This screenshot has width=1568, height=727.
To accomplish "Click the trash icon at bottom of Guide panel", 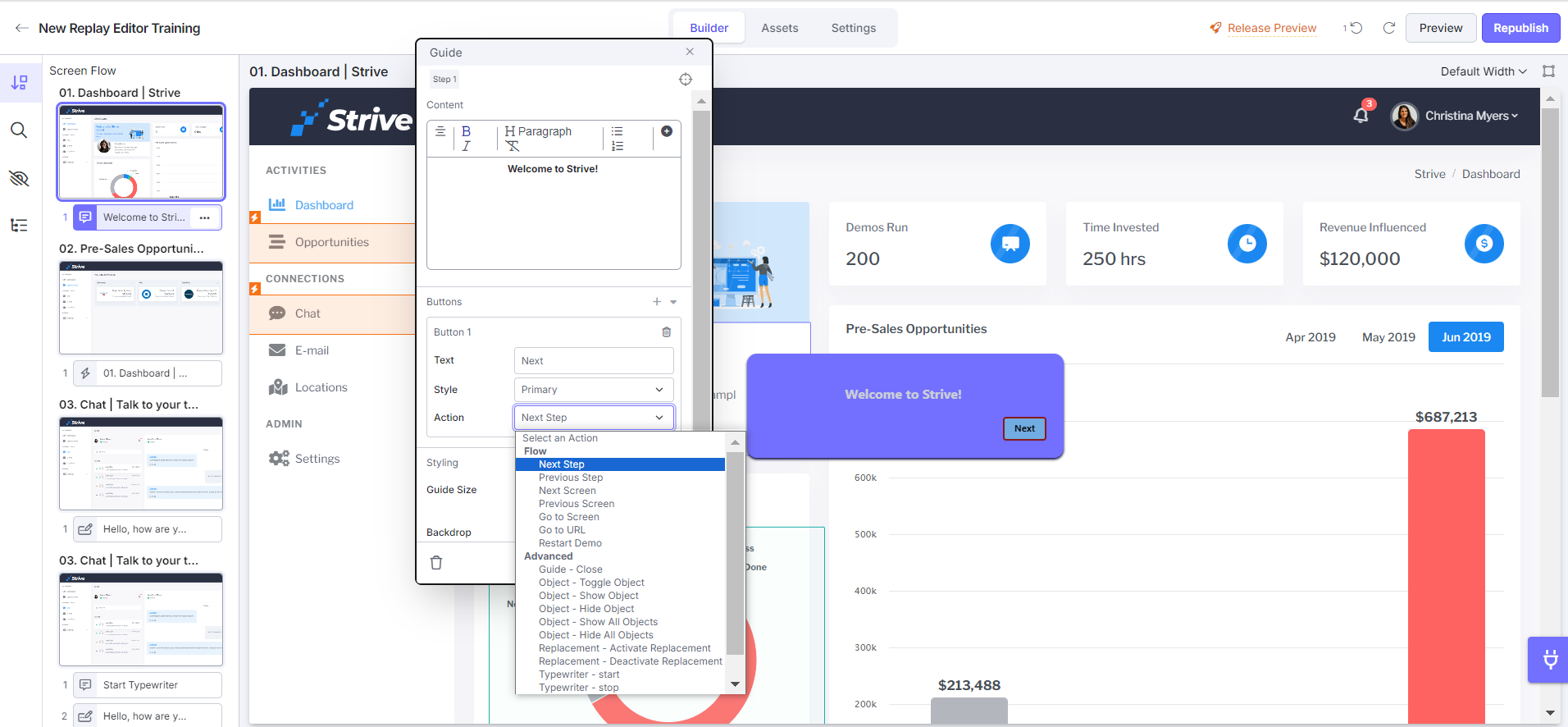I will coord(436,563).
